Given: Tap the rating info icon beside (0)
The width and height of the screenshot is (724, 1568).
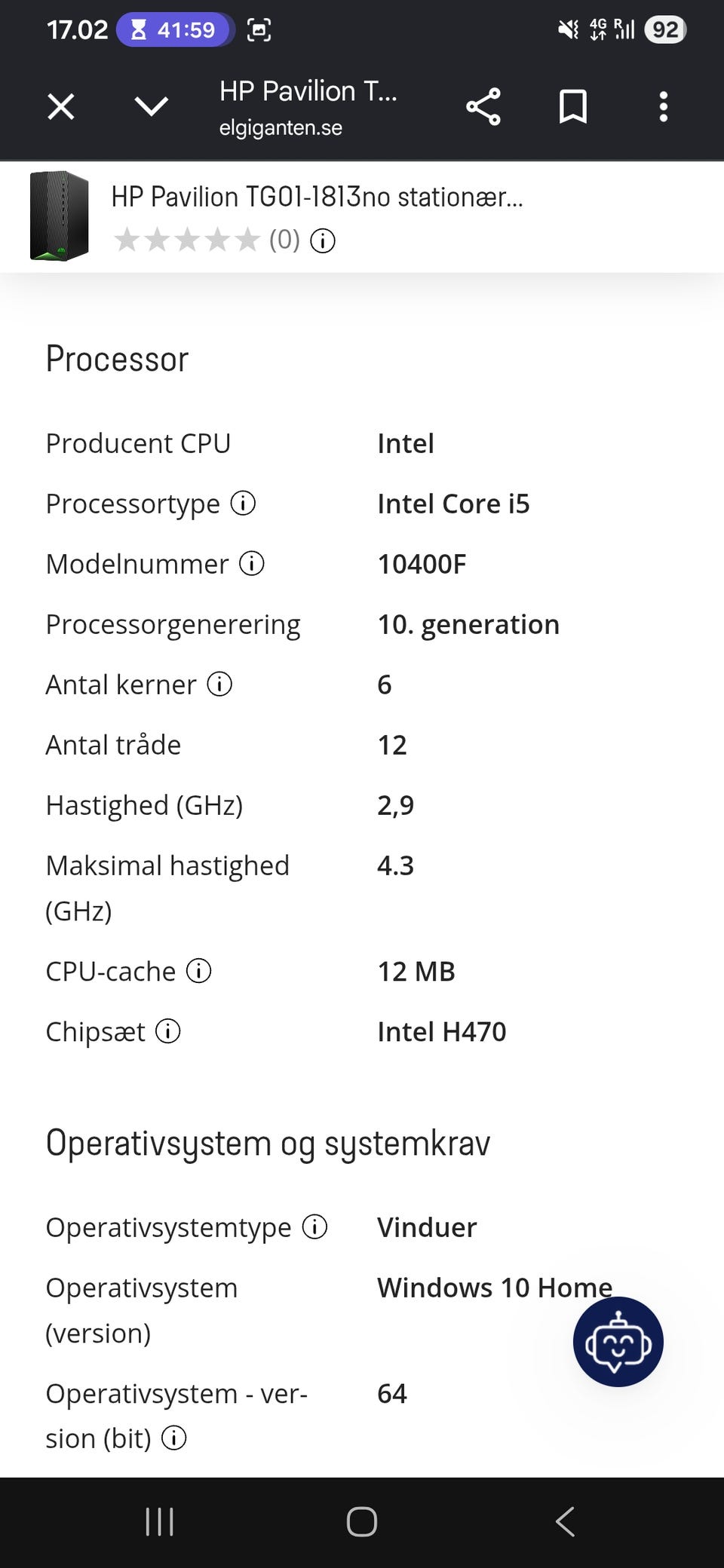Looking at the screenshot, I should tap(323, 241).
